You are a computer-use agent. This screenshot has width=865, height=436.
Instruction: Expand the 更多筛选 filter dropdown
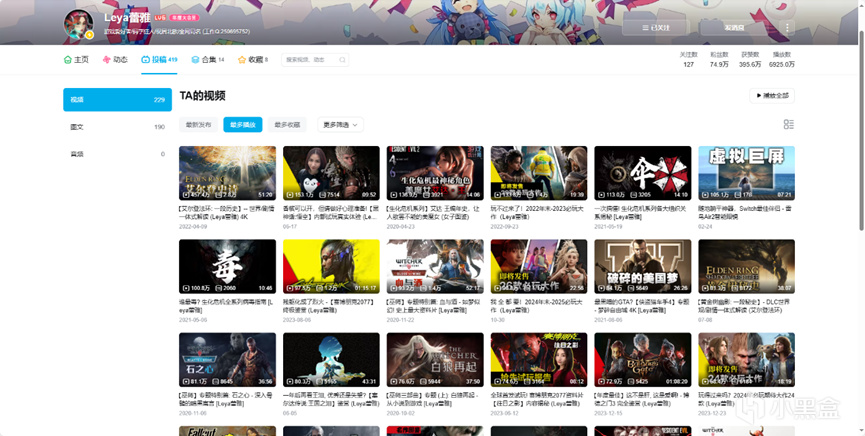click(x=340, y=125)
